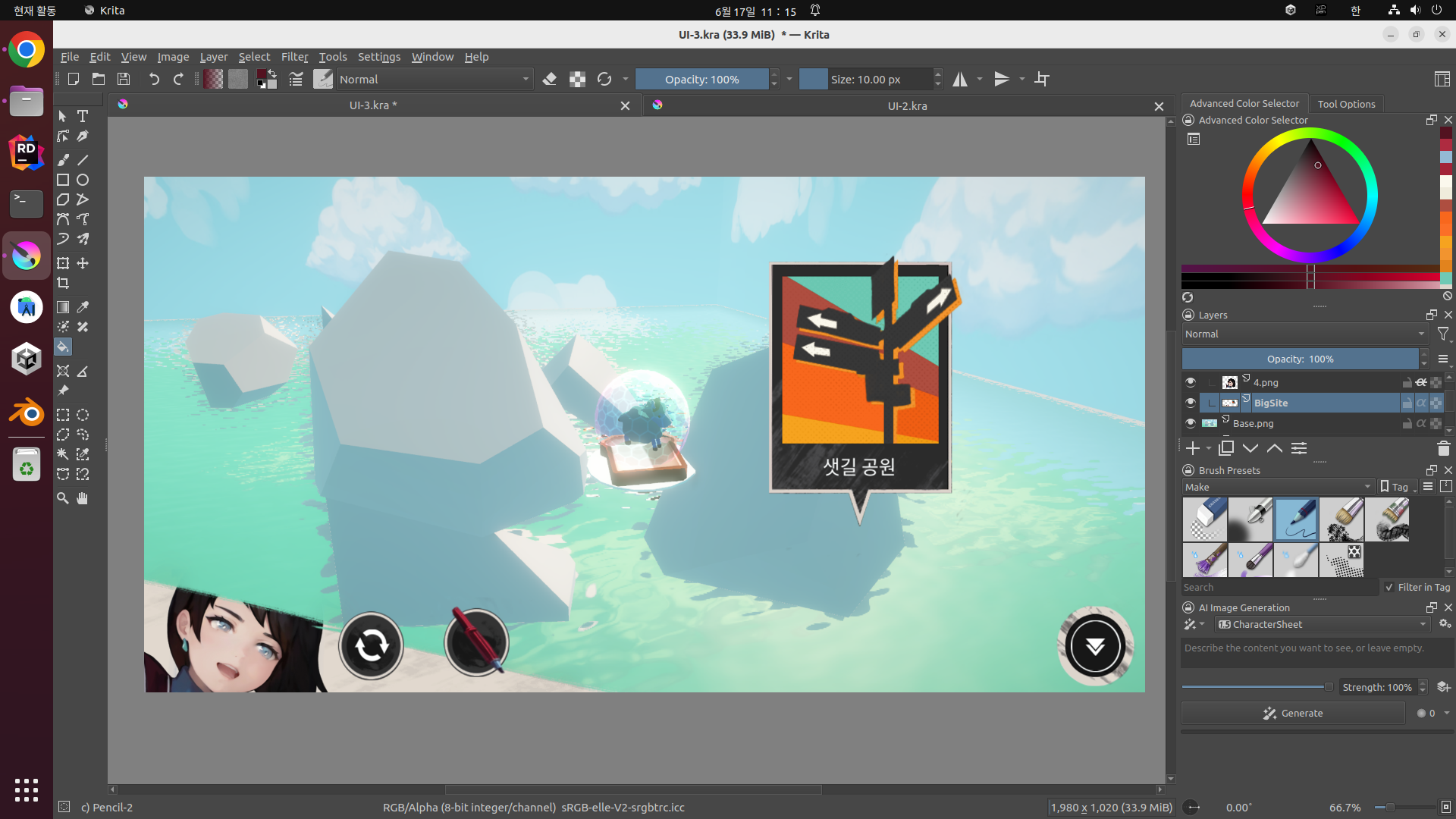The width and height of the screenshot is (1456, 819).
Task: Toggle the Filter in Tag checkbox
Action: point(1389,587)
